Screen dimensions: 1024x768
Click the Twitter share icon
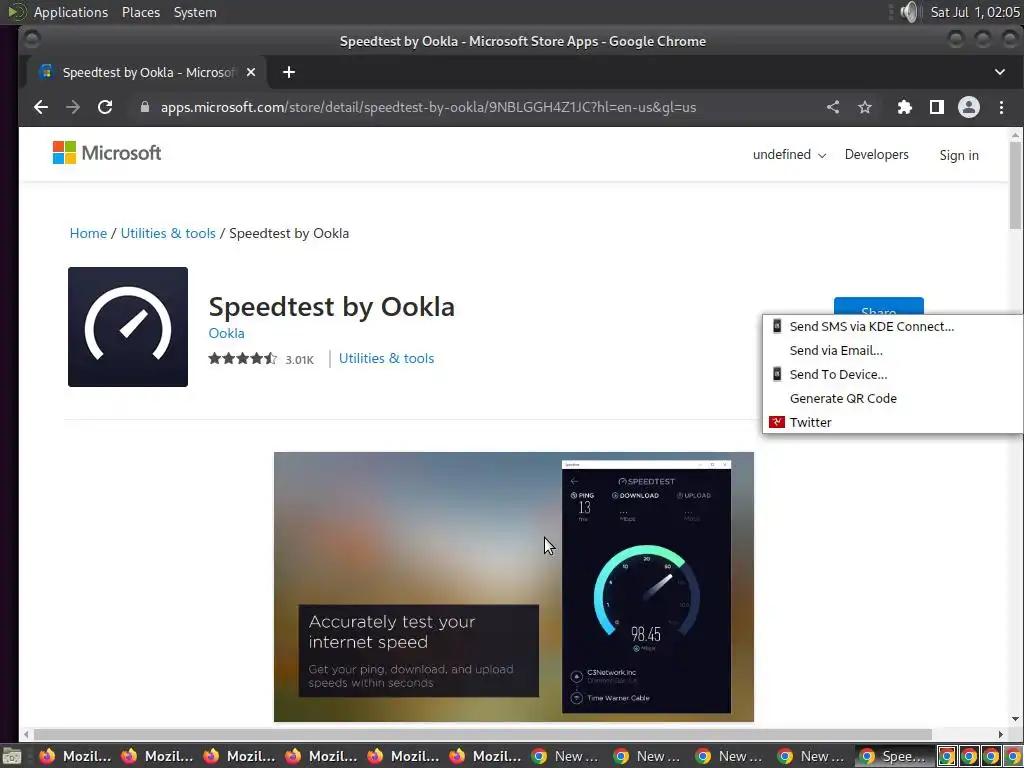pyautogui.click(x=776, y=422)
